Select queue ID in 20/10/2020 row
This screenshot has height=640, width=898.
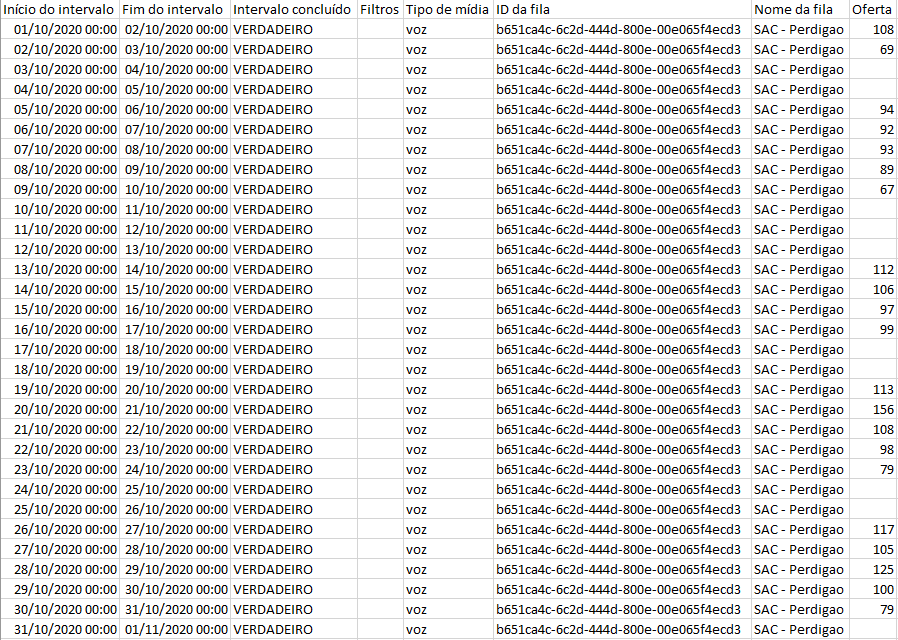[x=623, y=410]
